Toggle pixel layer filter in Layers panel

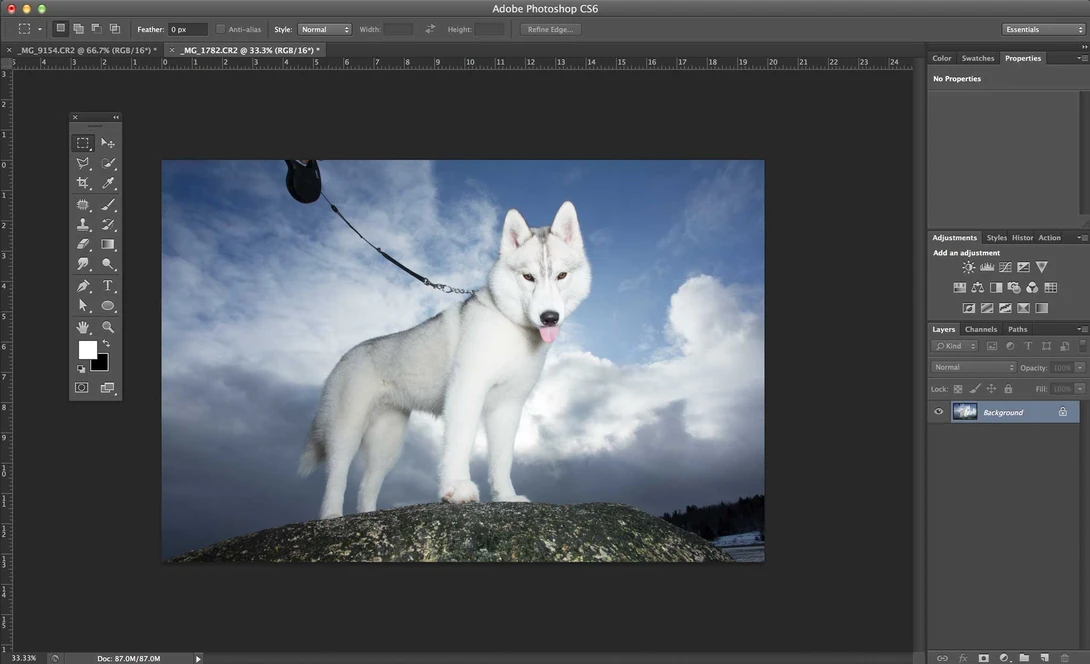tap(992, 346)
